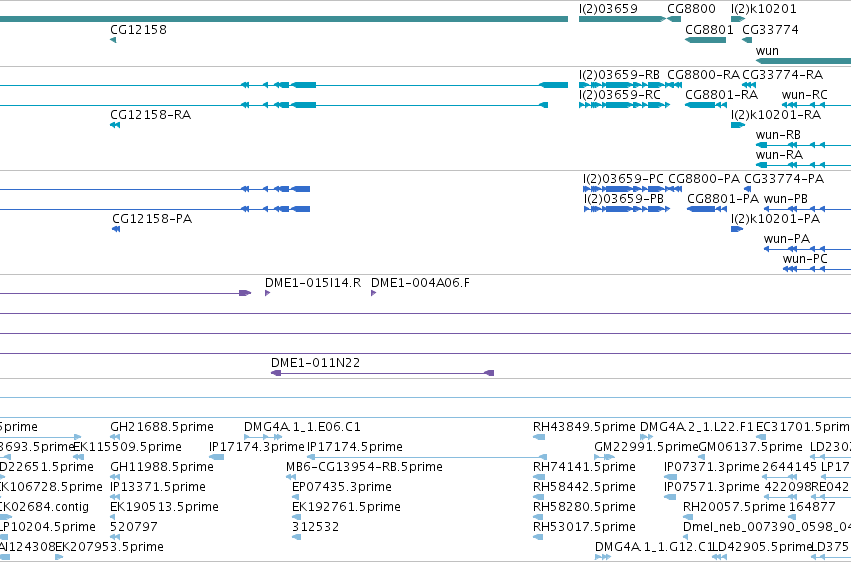This screenshot has height=562, width=851.
Task: Click the CG8800-RA transcript label
Action: click(x=703, y=74)
